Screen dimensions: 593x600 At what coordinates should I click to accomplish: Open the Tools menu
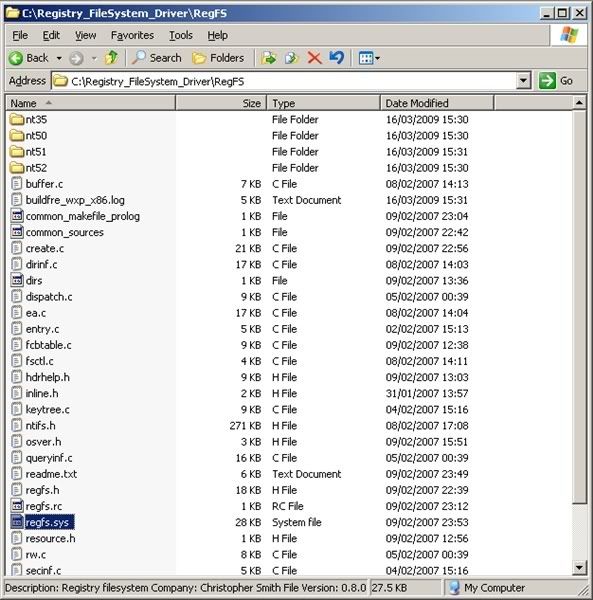[x=181, y=35]
